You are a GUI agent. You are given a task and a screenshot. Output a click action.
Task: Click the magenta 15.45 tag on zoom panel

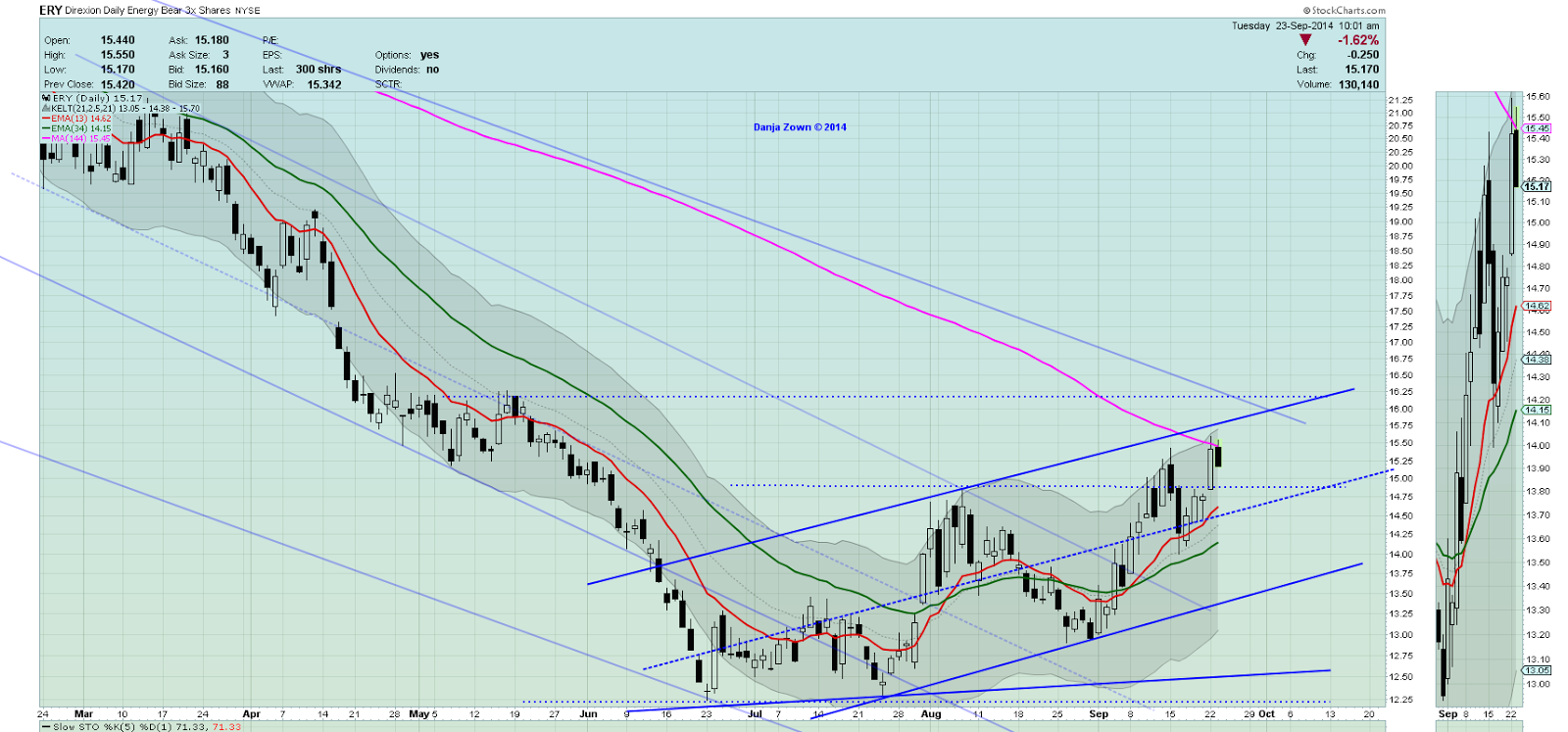click(x=1537, y=128)
